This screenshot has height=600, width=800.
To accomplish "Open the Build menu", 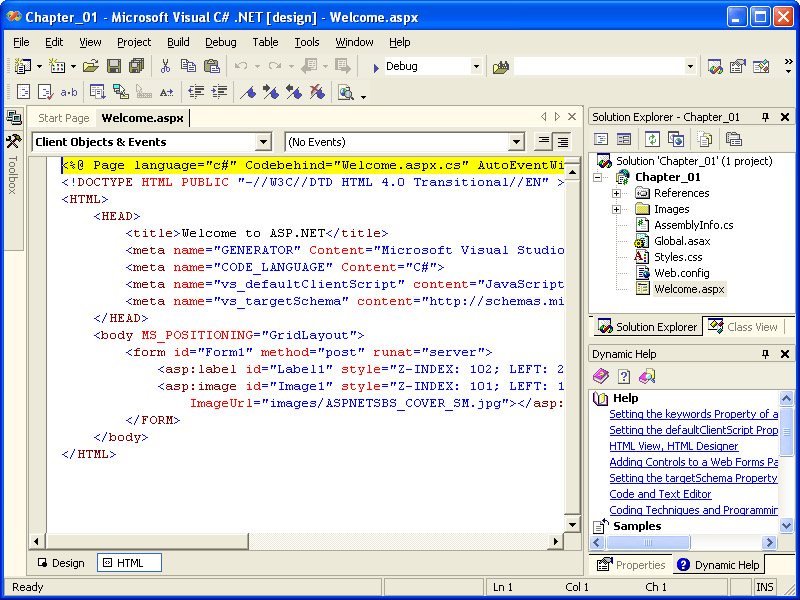I will (178, 42).
